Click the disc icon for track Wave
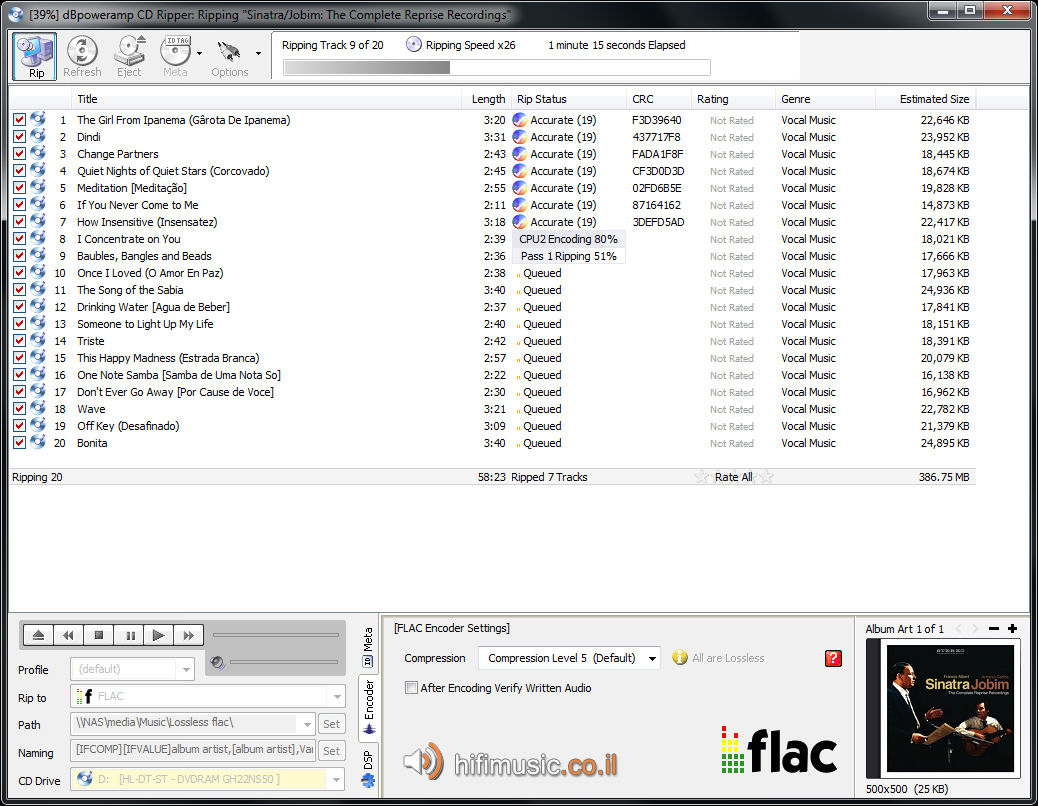 (38, 408)
